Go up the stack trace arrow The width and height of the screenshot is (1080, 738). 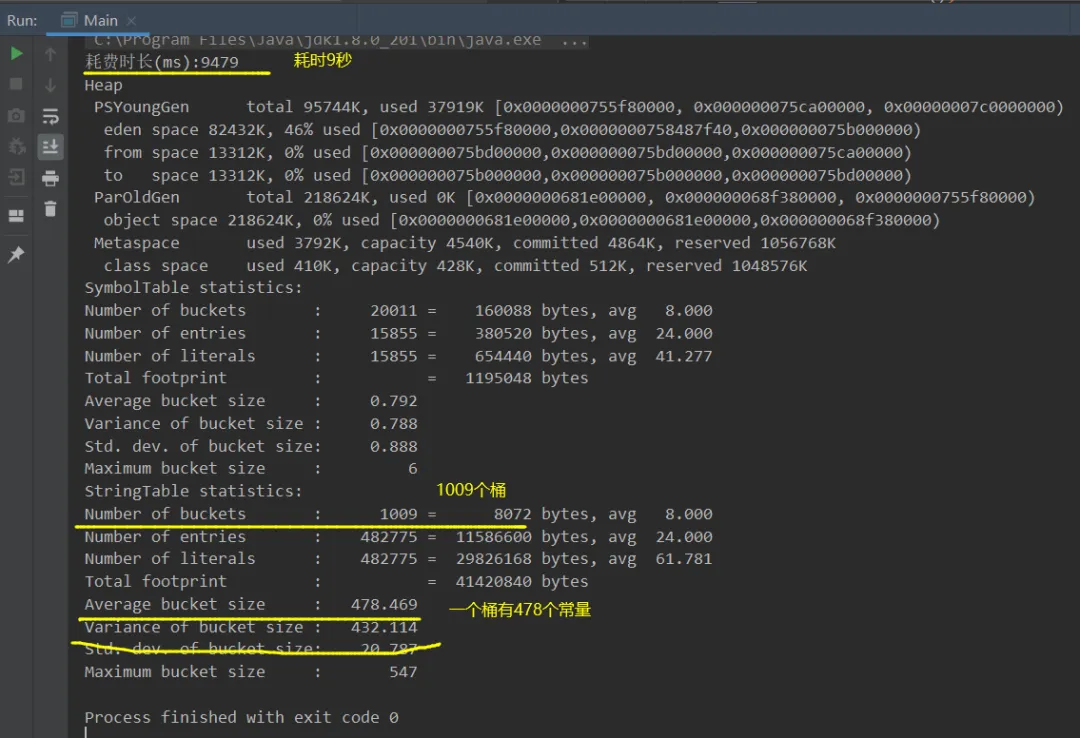click(x=50, y=54)
